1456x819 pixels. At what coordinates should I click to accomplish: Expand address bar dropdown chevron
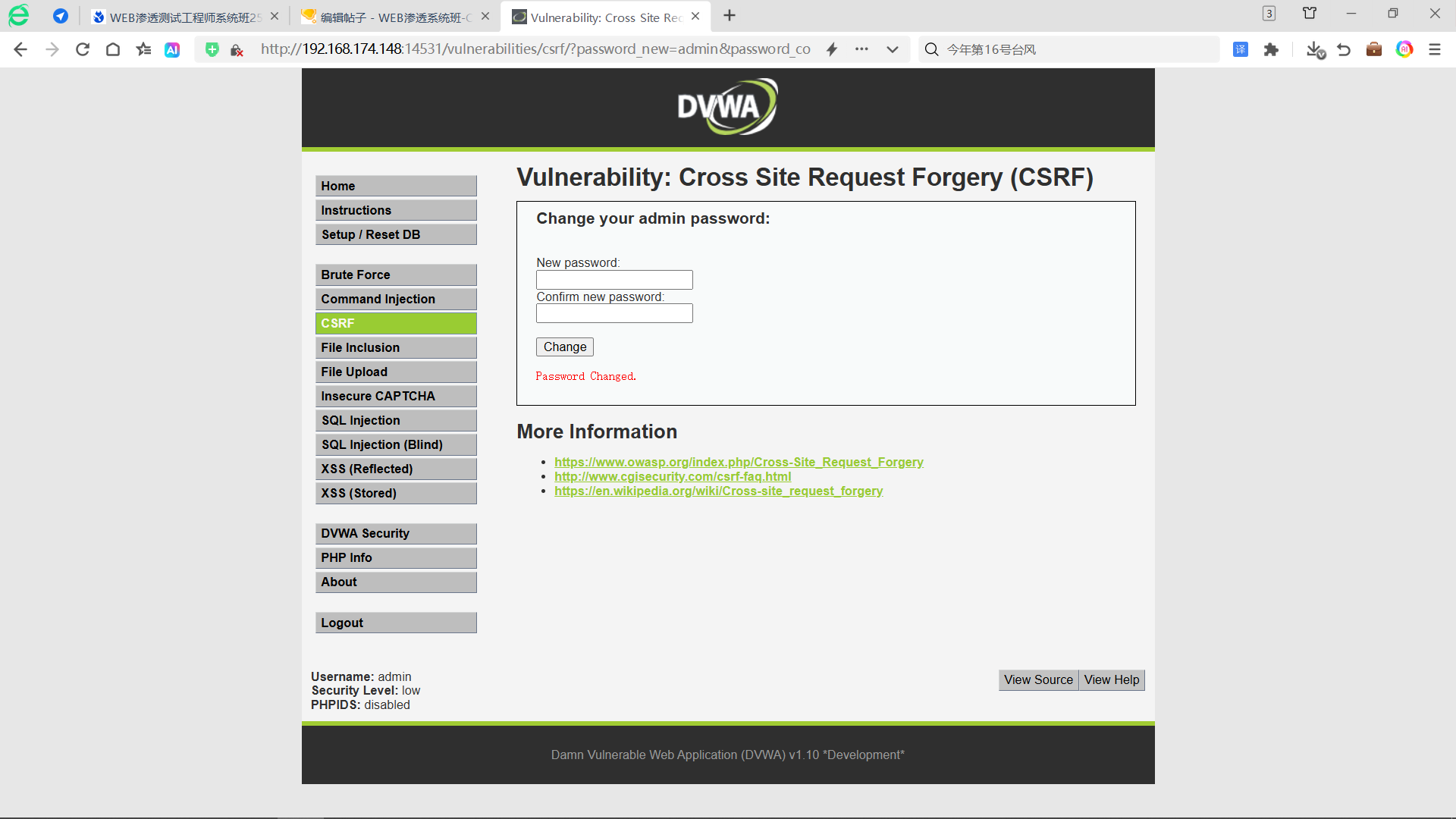pos(893,49)
